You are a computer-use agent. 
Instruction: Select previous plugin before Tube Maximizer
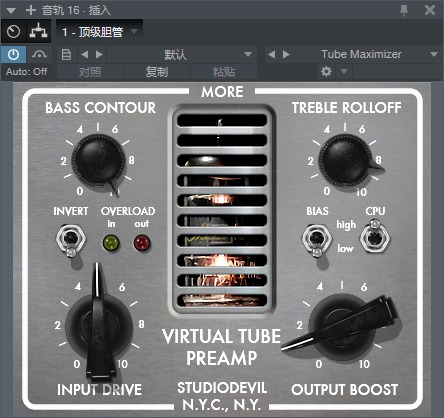point(272,54)
